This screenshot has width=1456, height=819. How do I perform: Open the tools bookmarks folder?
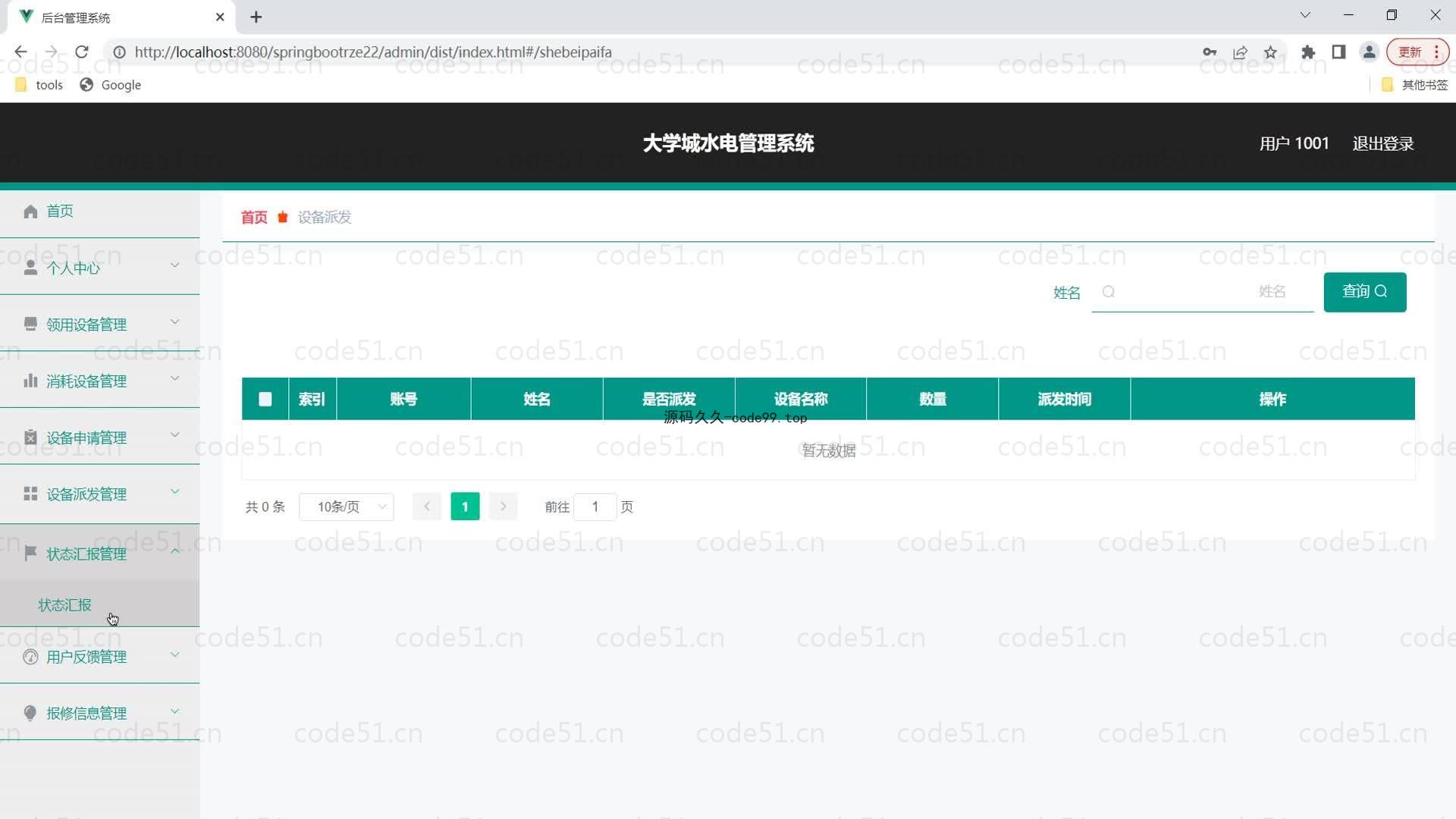click(x=39, y=85)
